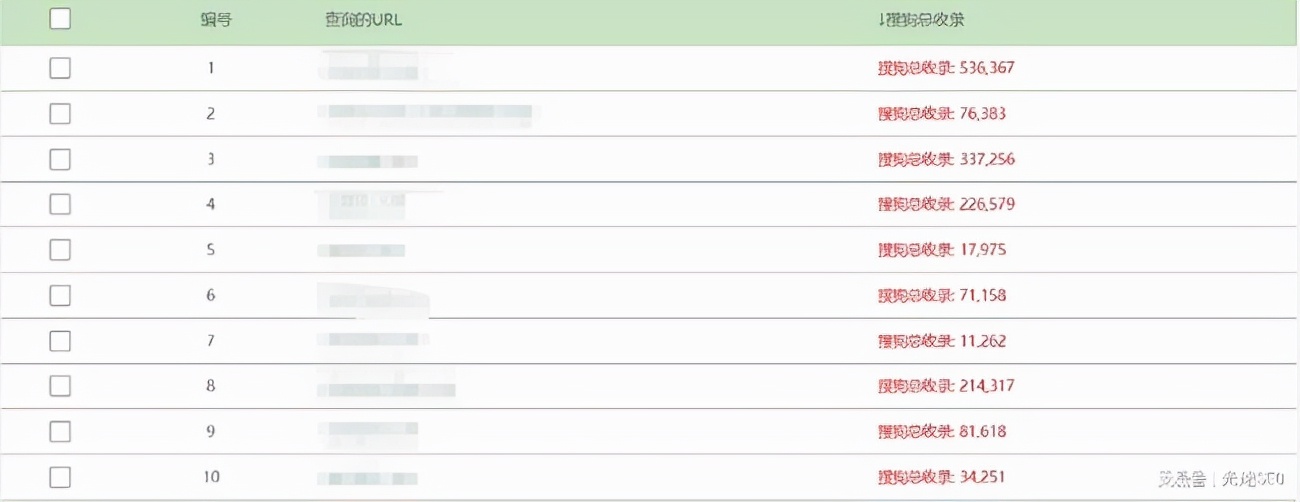Click the 搜狗总收录 34,251 result

point(941,477)
